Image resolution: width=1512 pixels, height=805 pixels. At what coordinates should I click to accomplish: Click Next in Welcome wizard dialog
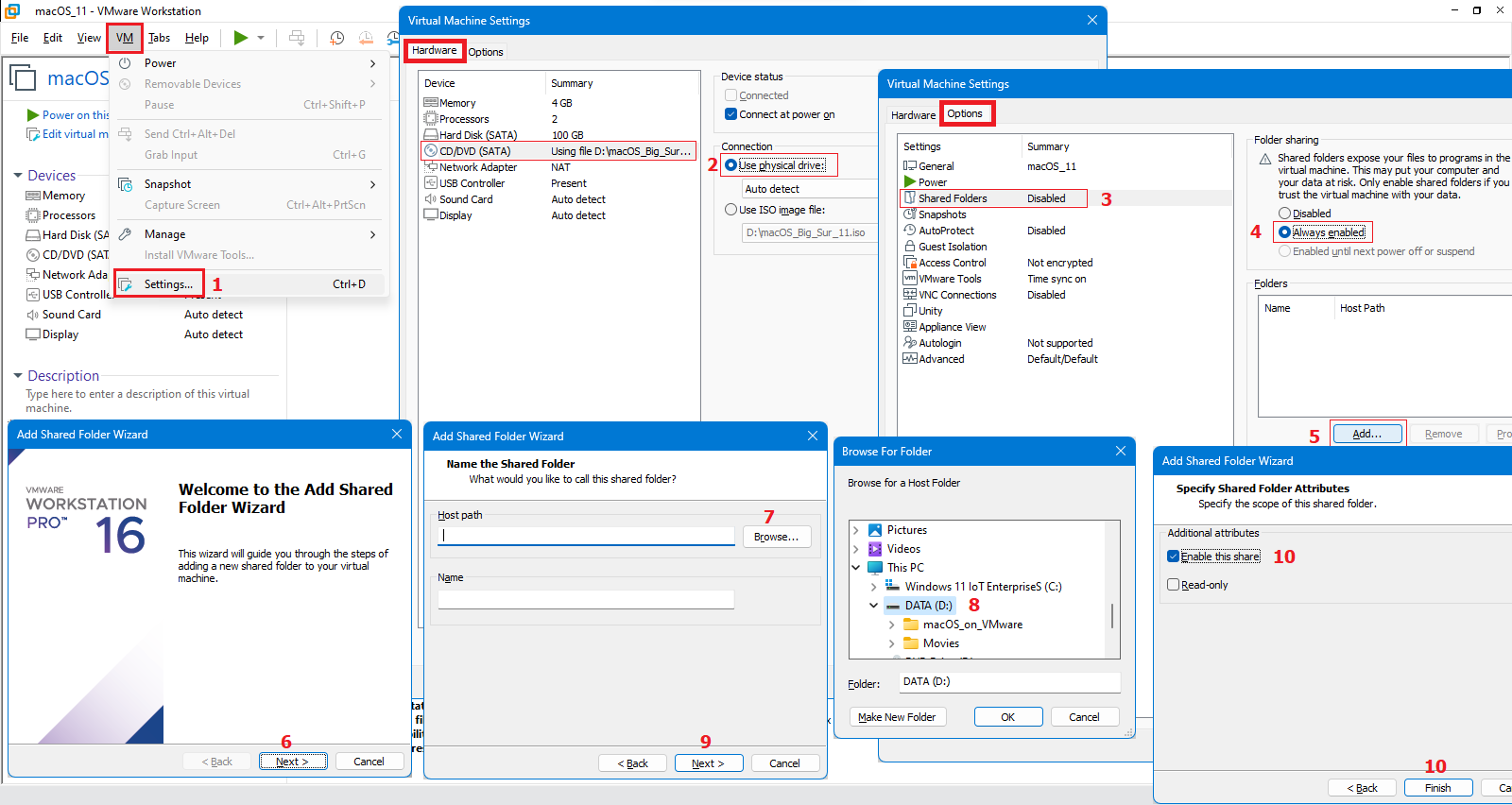(x=293, y=762)
